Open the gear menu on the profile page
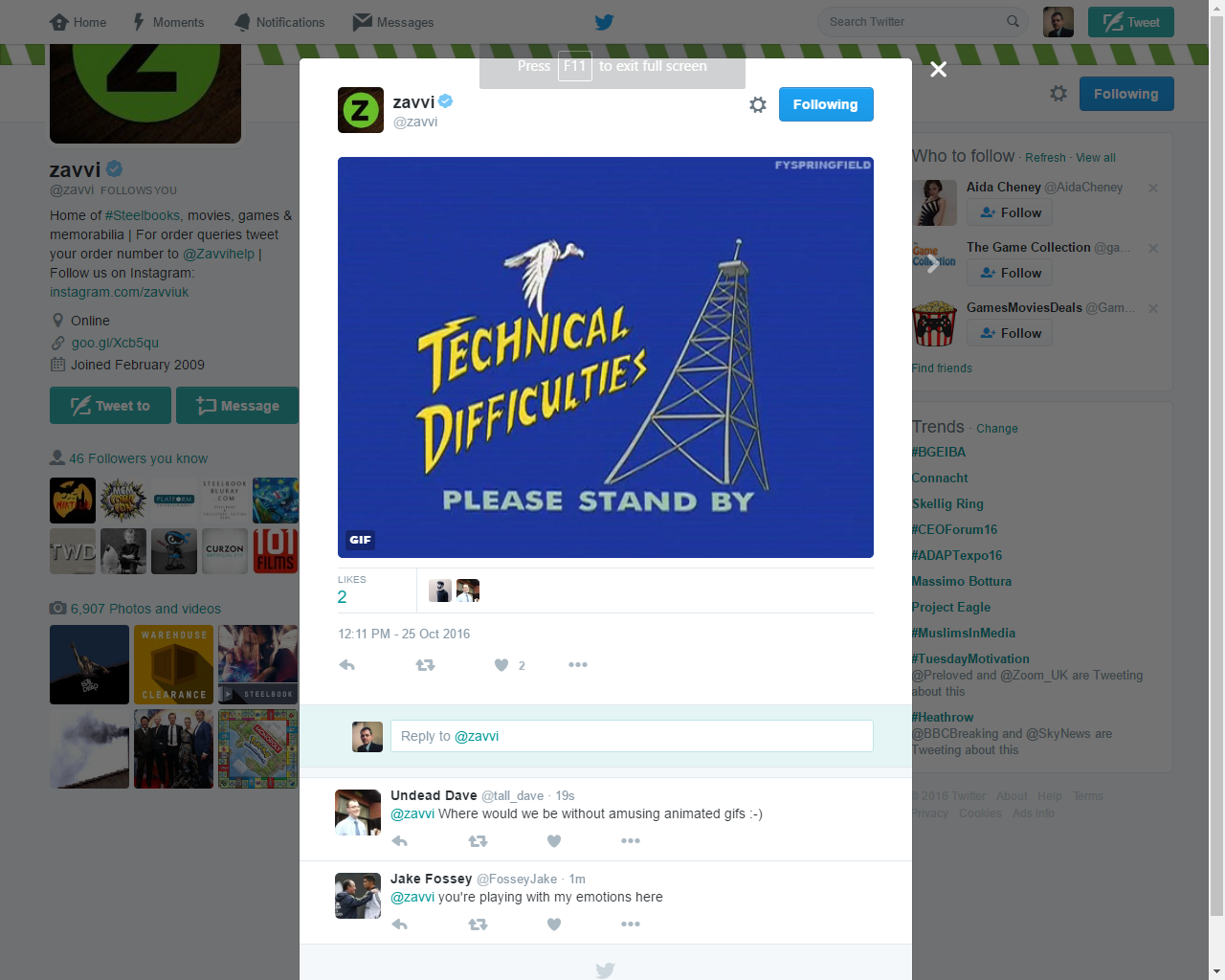This screenshot has height=980, width=1225. tap(1058, 94)
